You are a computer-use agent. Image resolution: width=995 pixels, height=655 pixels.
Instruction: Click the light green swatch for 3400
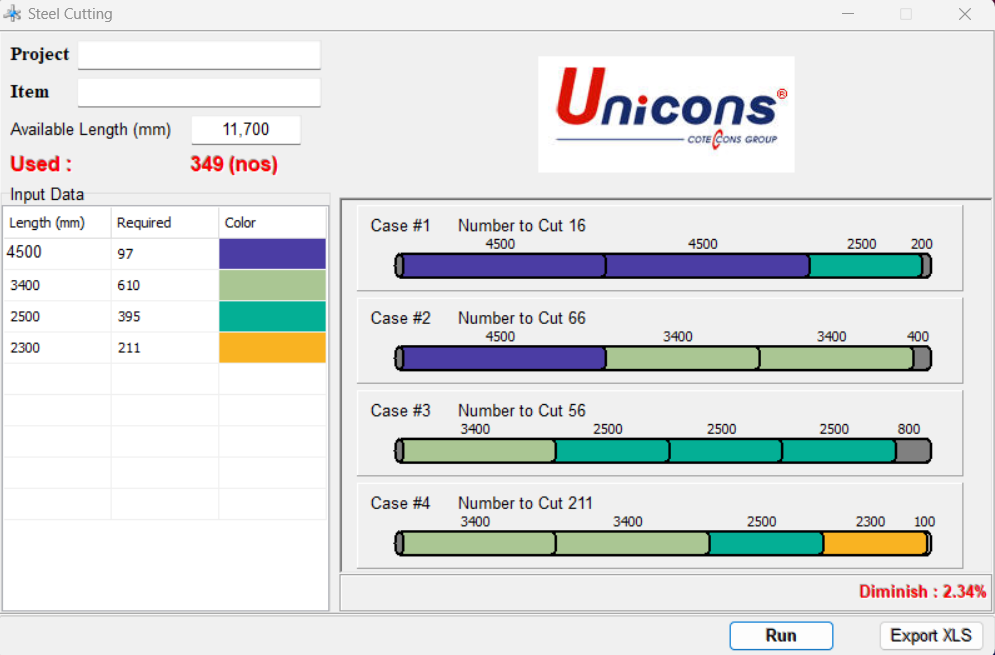pos(272,285)
